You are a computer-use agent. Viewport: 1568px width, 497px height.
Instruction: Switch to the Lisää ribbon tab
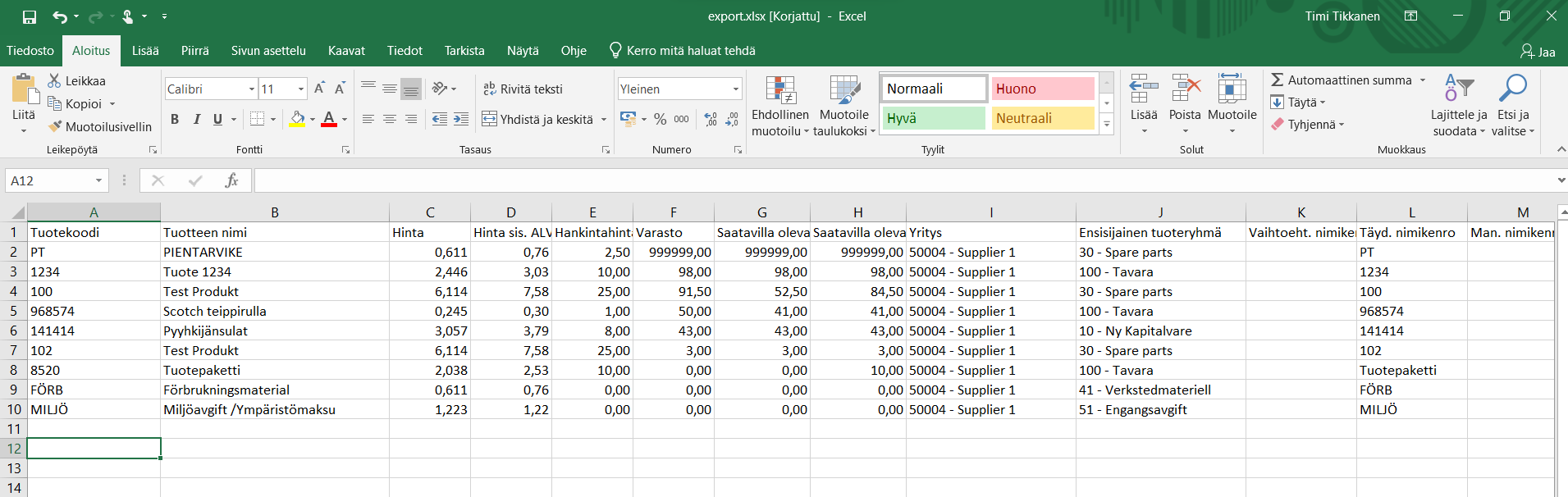coord(145,51)
